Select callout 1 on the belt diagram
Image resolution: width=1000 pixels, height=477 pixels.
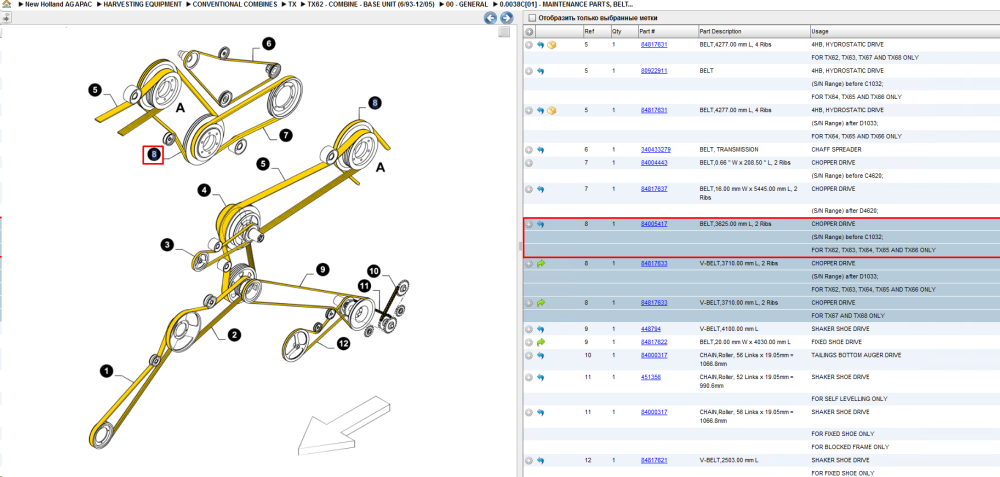[x=107, y=369]
